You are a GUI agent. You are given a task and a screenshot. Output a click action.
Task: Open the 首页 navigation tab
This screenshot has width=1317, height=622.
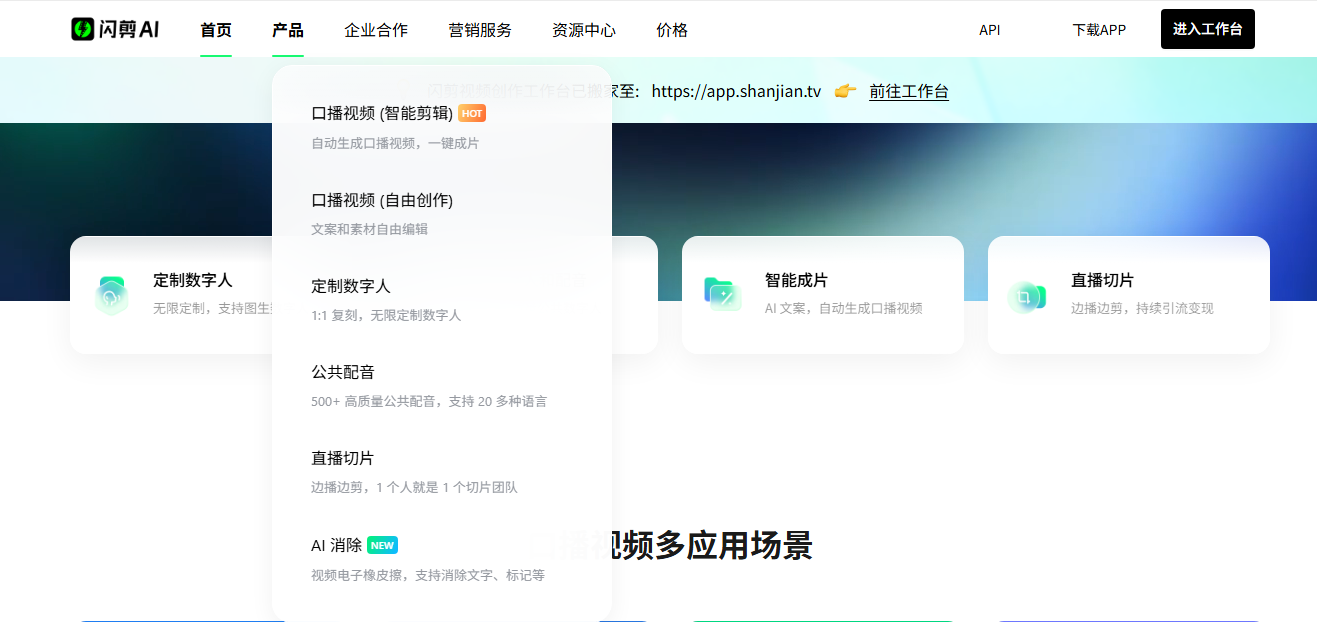(x=216, y=30)
